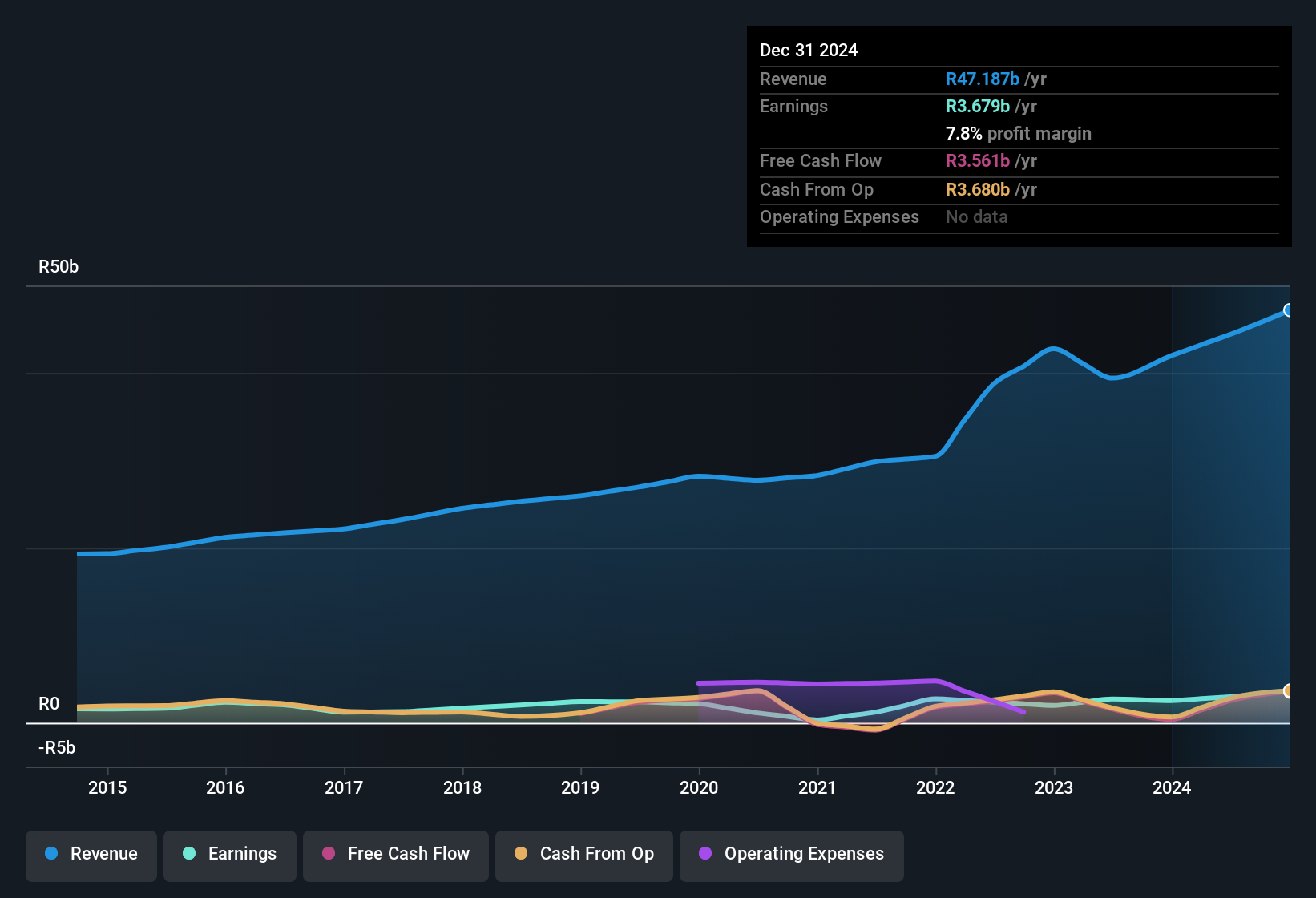This screenshot has width=1316, height=898.
Task: Select the Cash From Op end-point marker
Action: point(1288,690)
